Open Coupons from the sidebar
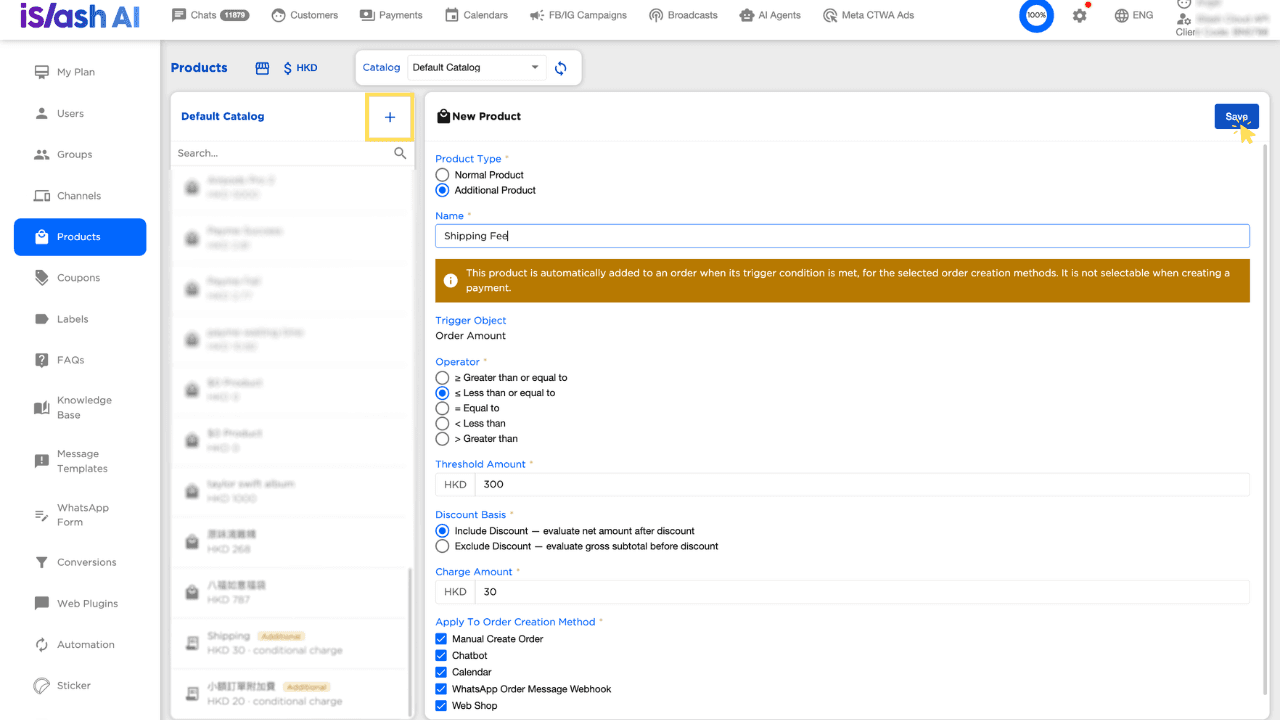The width and height of the screenshot is (1280, 720). coord(80,278)
